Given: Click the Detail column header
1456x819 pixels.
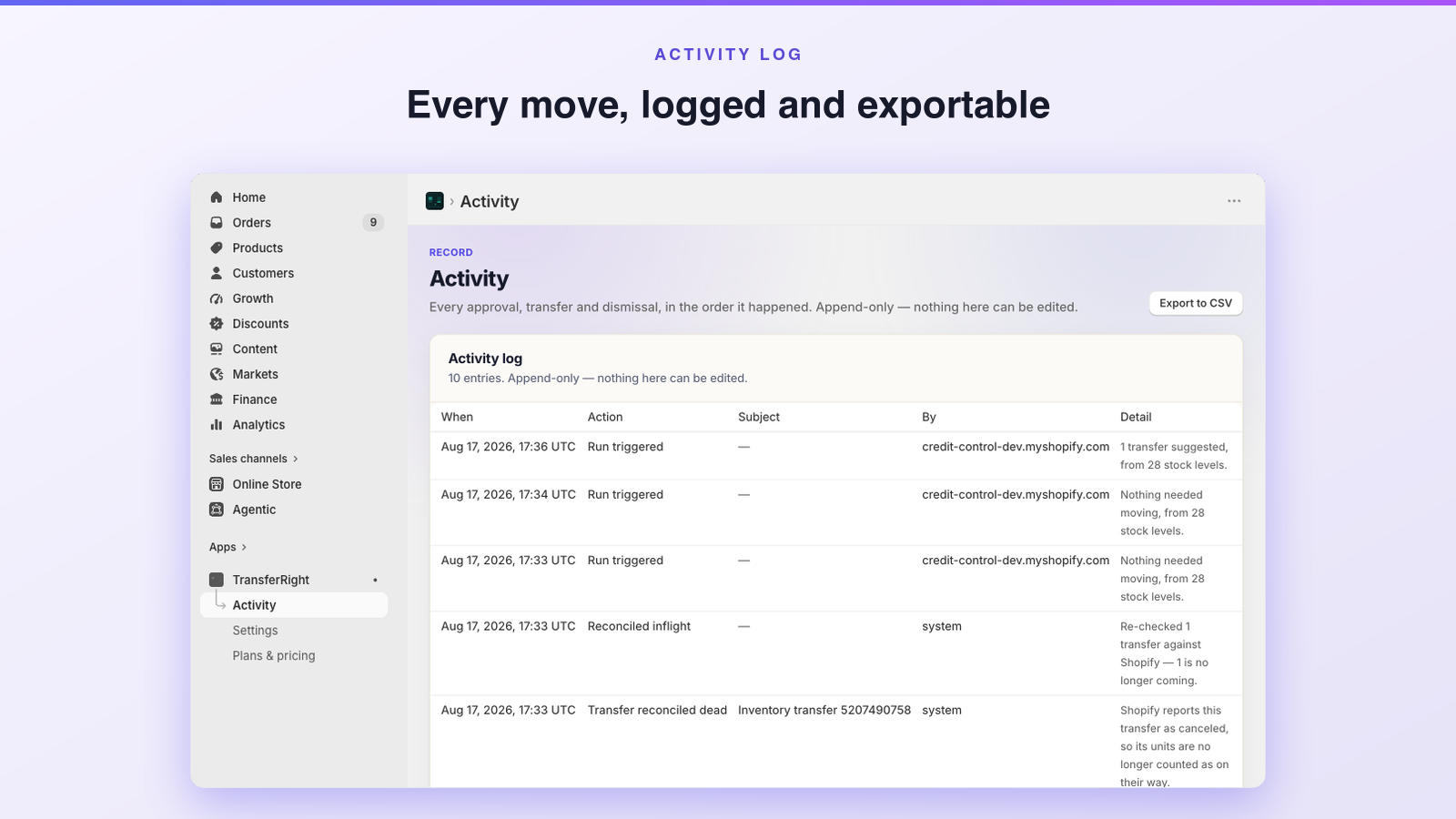Looking at the screenshot, I should point(1136,417).
